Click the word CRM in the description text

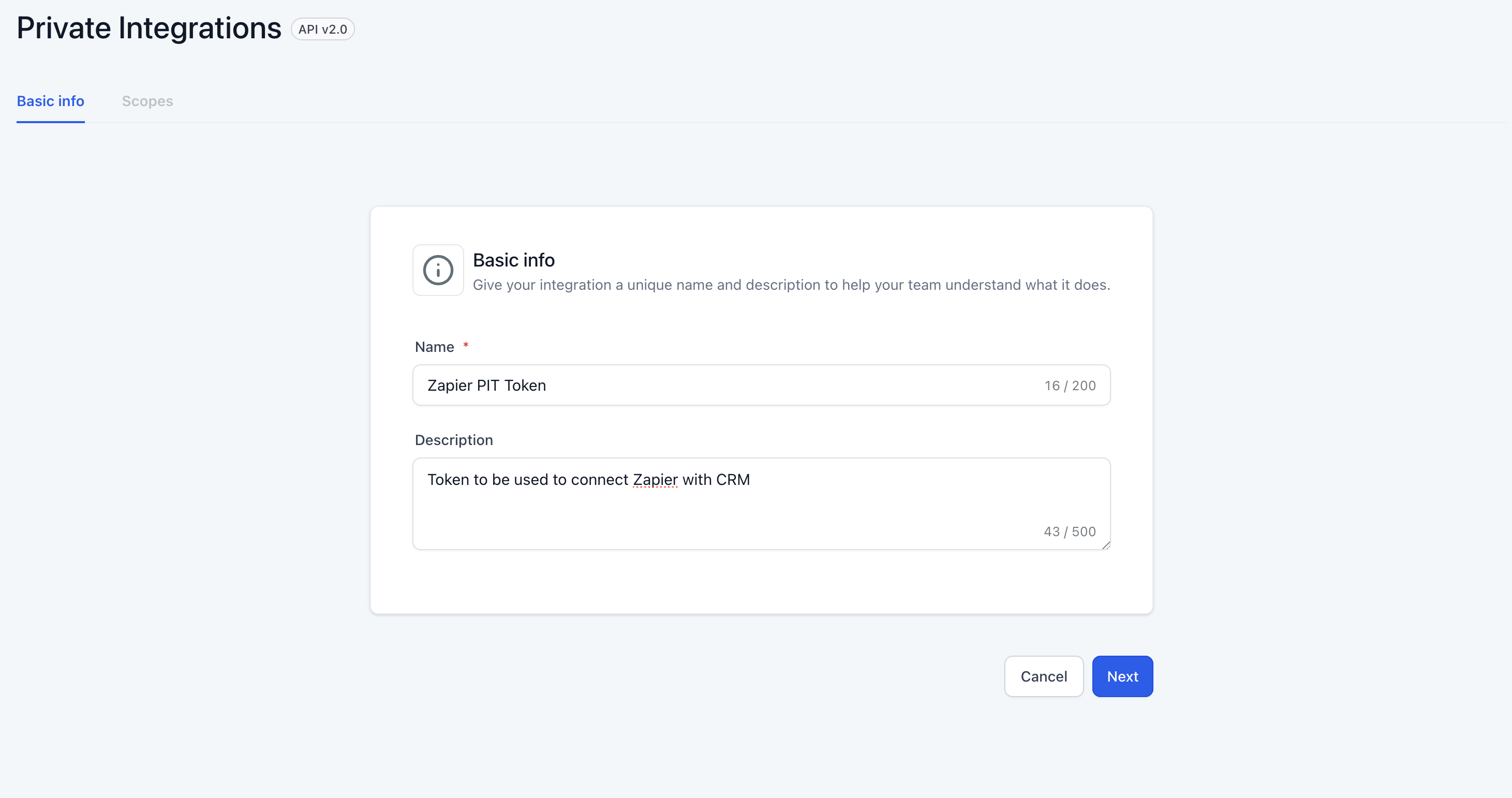[733, 480]
